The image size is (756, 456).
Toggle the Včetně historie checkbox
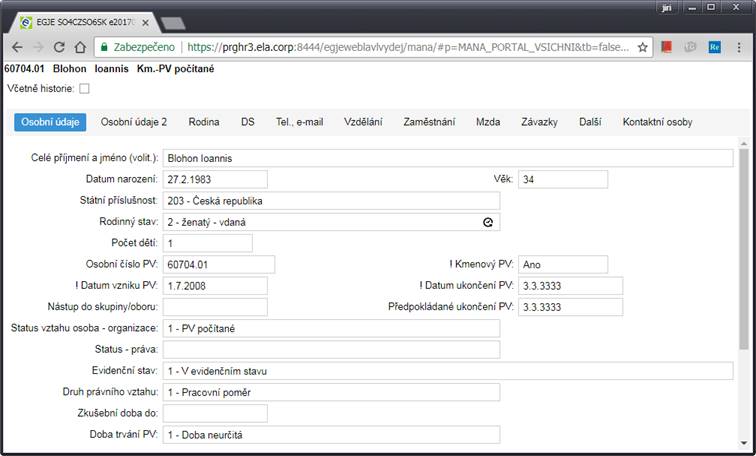(84, 89)
